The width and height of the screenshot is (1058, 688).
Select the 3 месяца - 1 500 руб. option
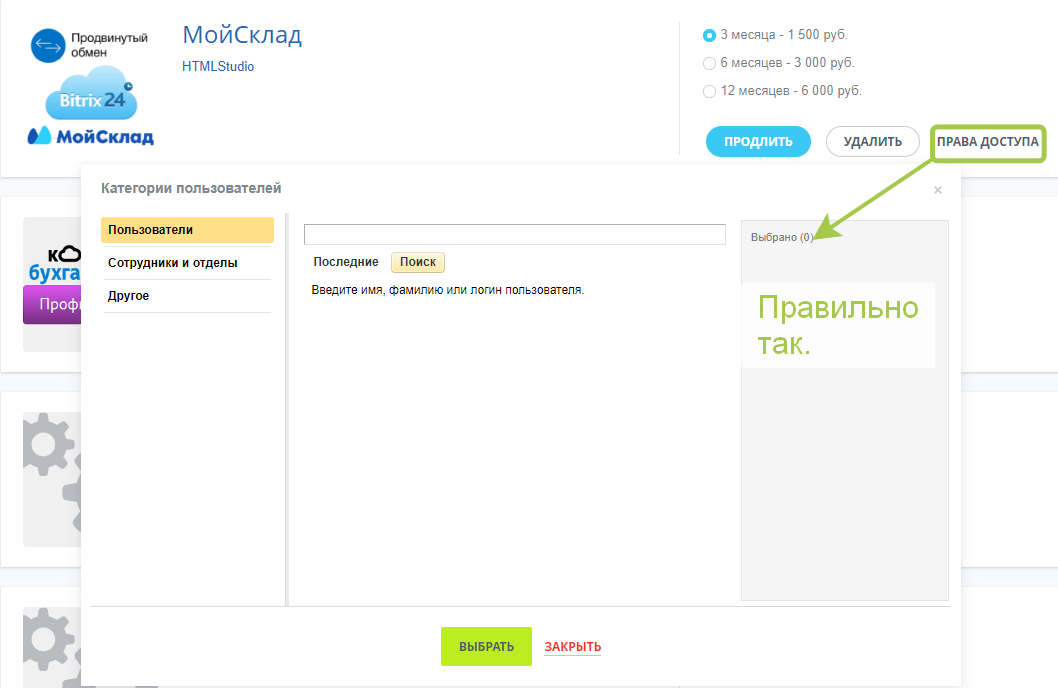[709, 35]
